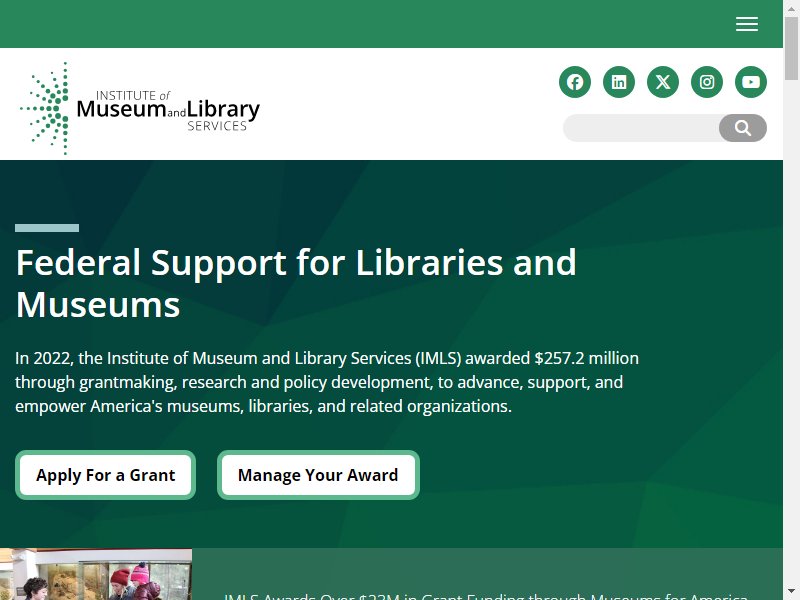Click the page vertical scrollbar thumb
Image resolution: width=800 pixels, height=600 pixels.
coord(791,48)
